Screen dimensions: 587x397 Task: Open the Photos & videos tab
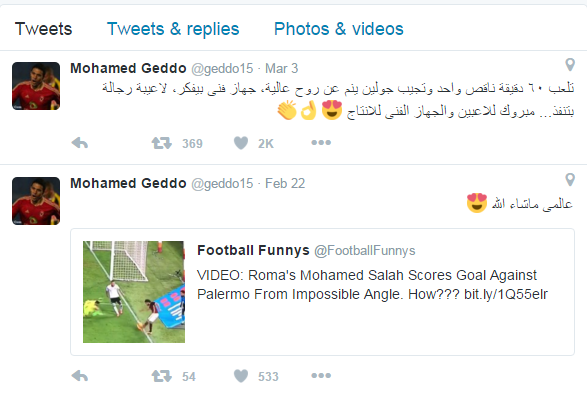coord(339,29)
